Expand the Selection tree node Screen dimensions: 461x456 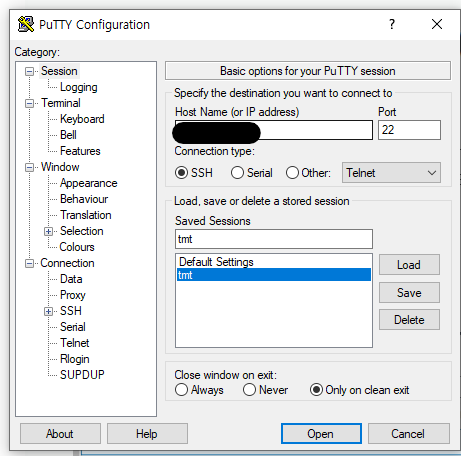point(48,231)
